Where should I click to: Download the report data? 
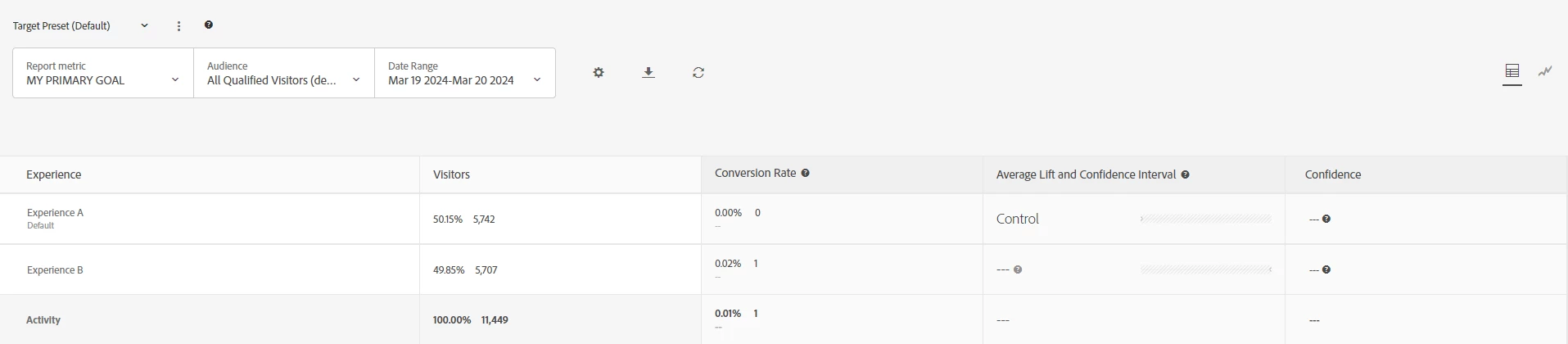648,73
